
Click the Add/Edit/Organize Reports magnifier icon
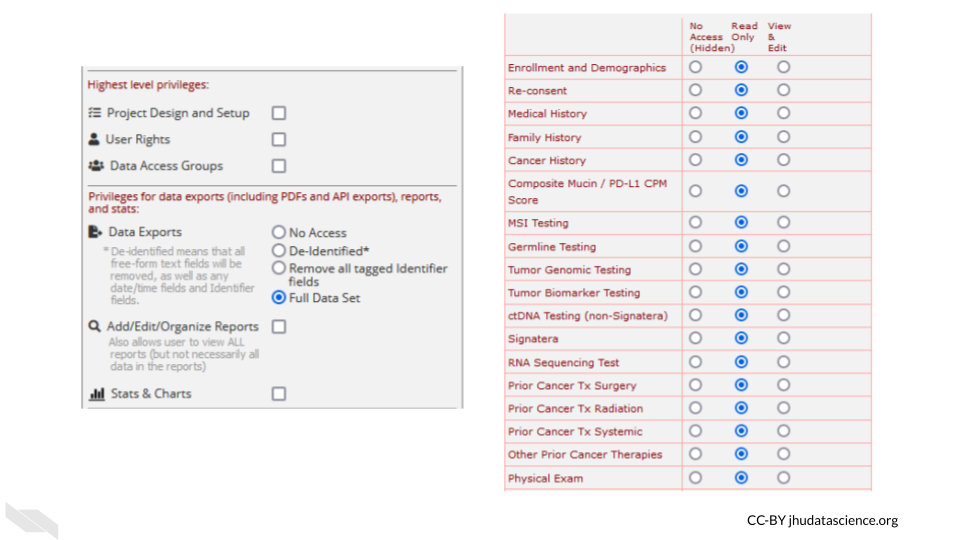pos(95,327)
